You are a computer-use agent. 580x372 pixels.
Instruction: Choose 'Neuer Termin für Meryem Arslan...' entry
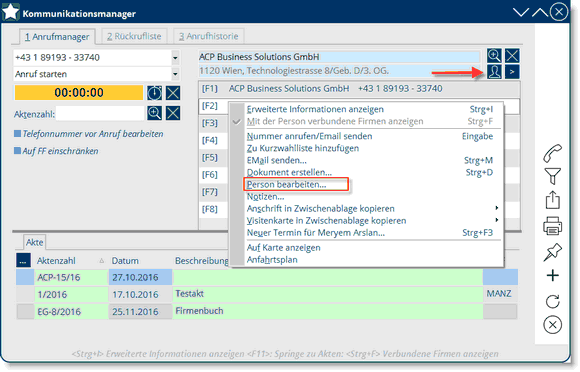(370, 233)
